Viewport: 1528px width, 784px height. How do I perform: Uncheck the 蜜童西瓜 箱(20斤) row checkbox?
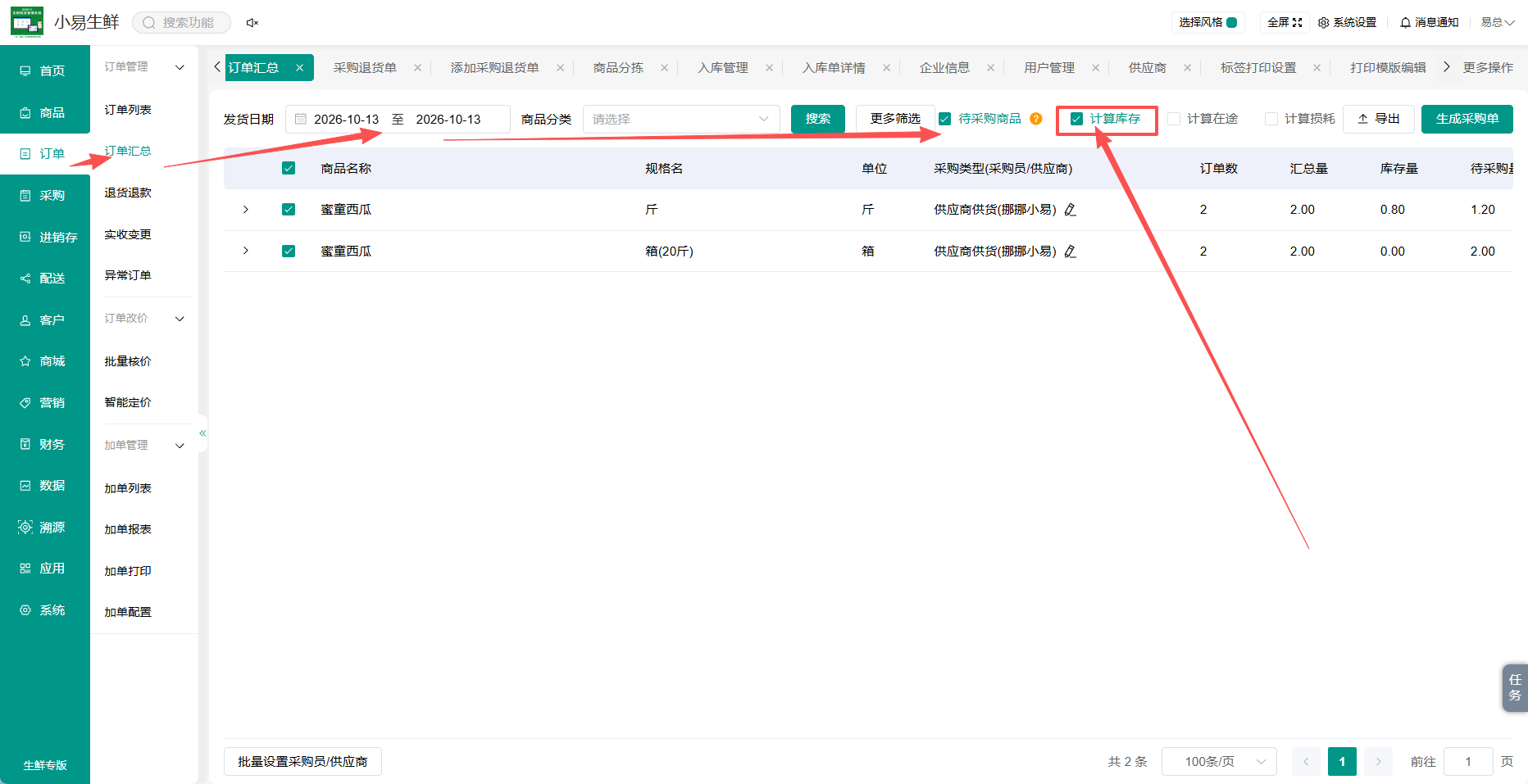pyautogui.click(x=289, y=252)
